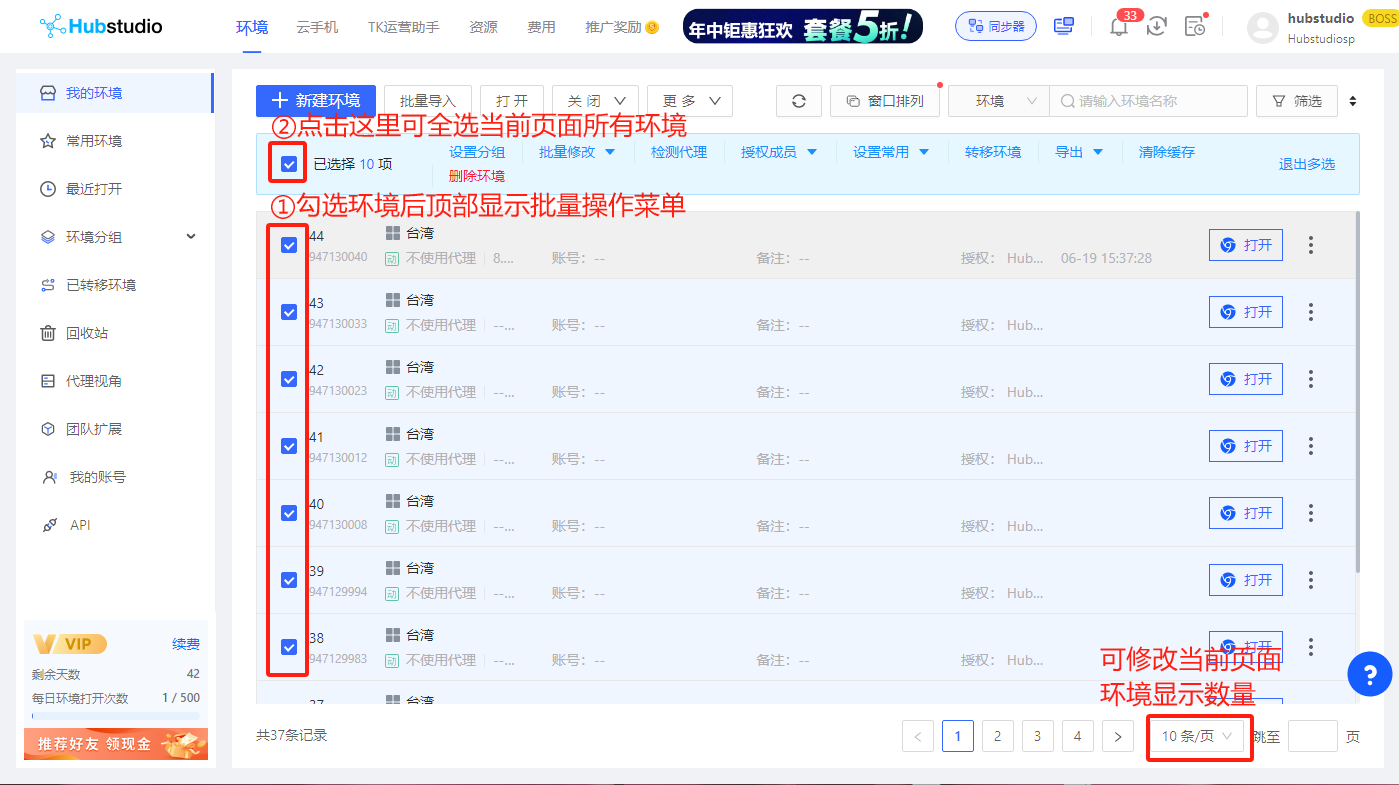Click the 已转移环境 transfer icon

click(x=47, y=285)
